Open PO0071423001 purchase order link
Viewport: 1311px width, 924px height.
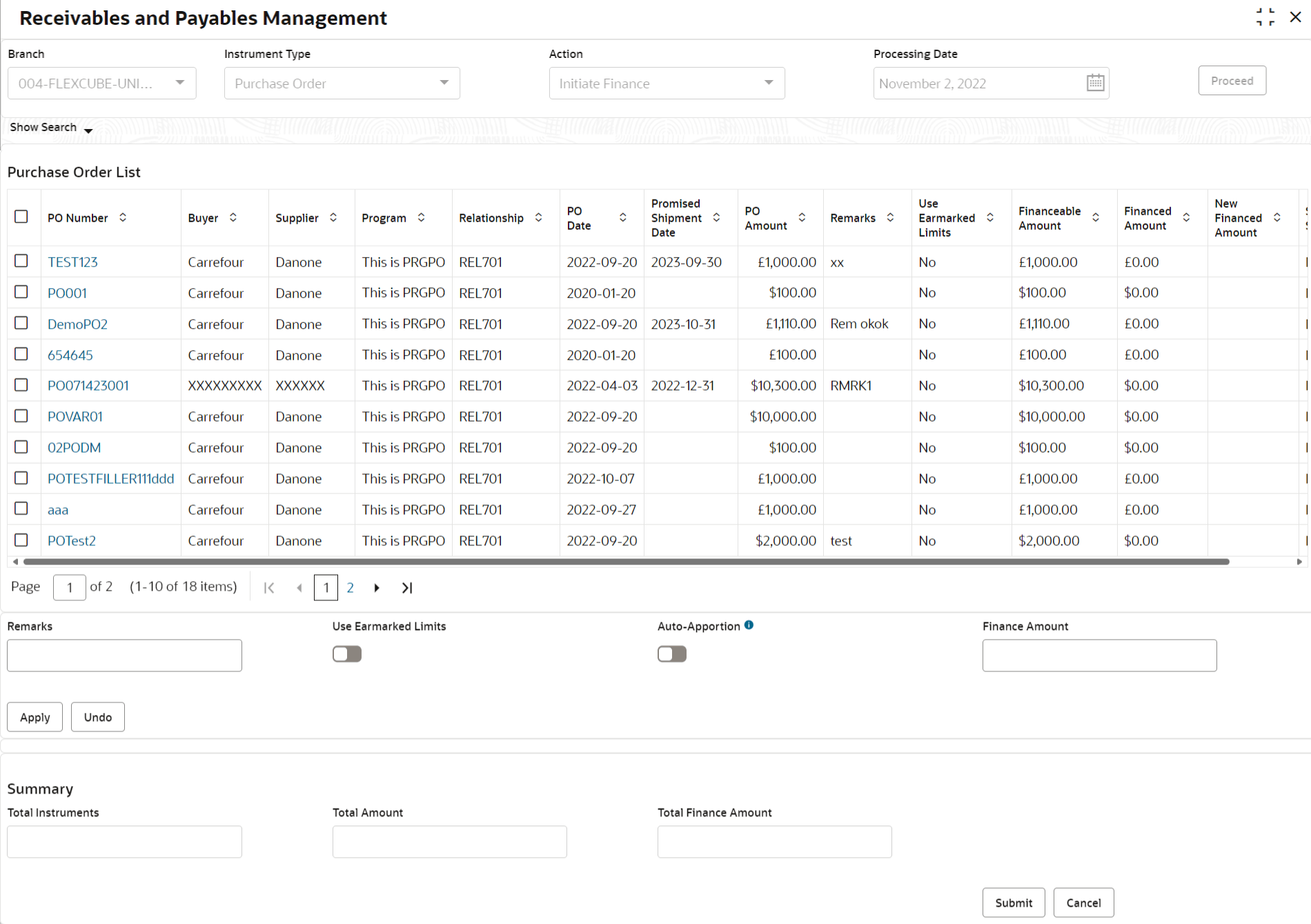[x=88, y=386]
